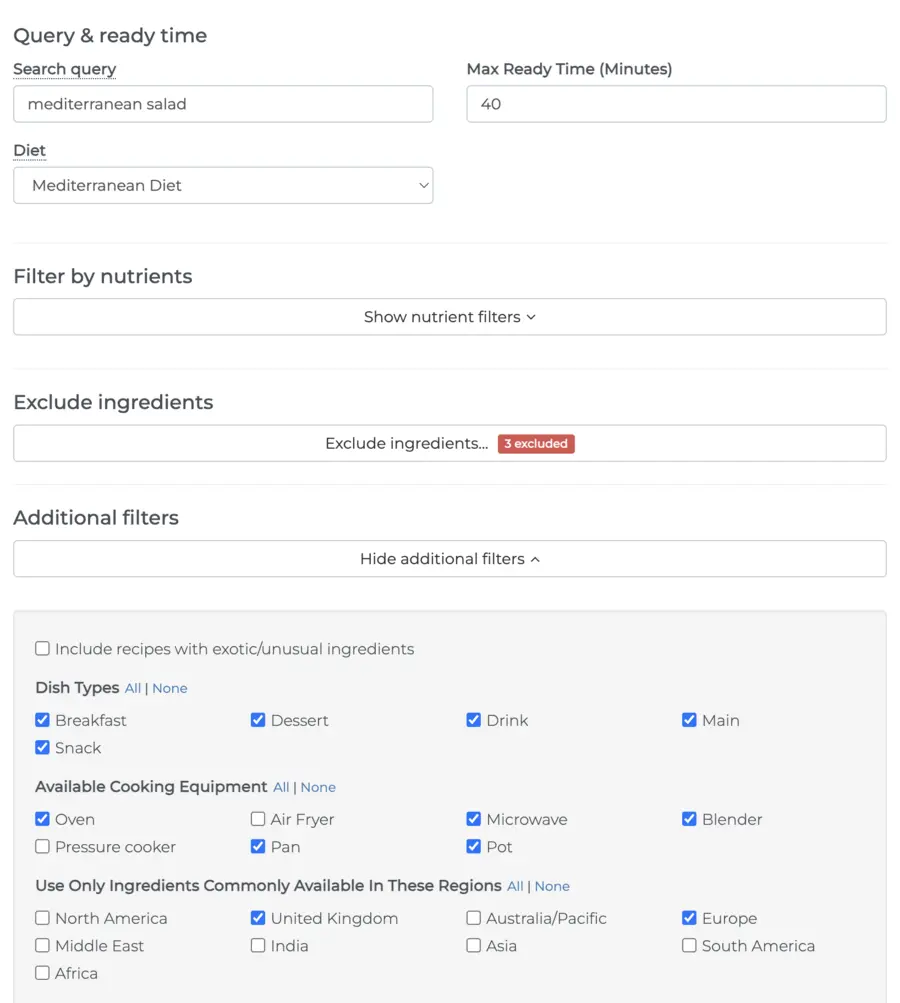Open the Diet dropdown
The image size is (900, 1003).
222,185
